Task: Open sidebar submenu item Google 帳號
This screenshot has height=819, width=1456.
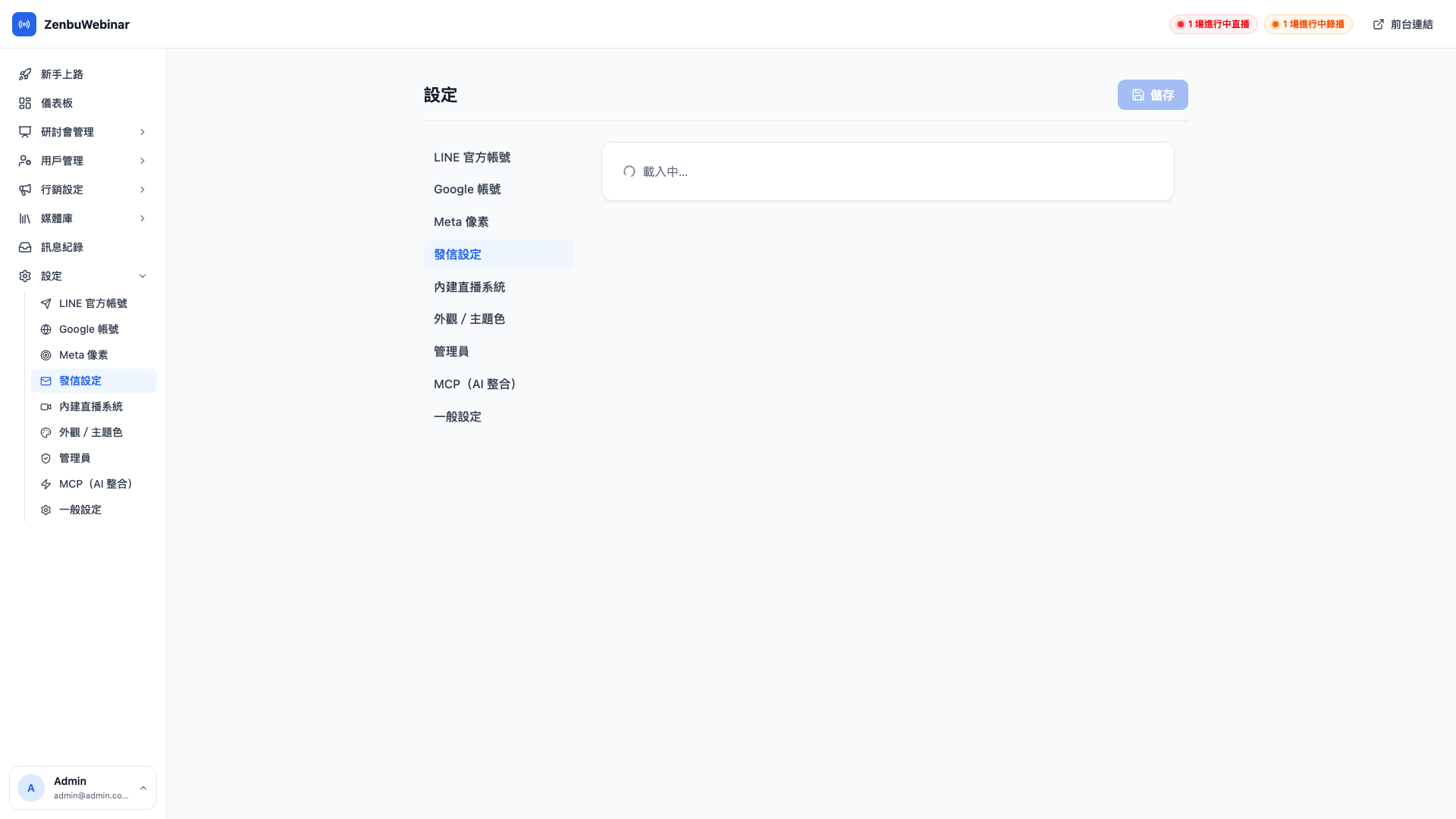Action: point(94,329)
